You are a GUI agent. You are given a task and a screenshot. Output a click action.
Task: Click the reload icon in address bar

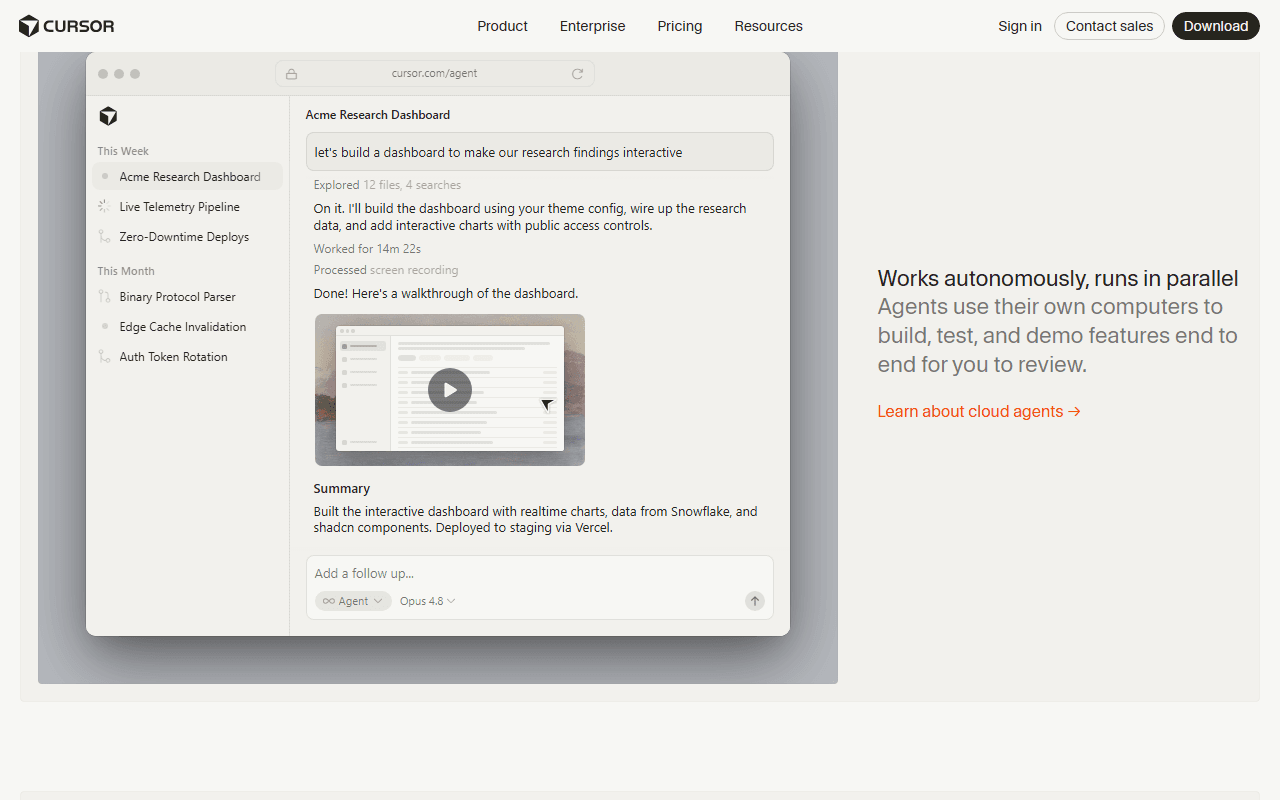577,74
